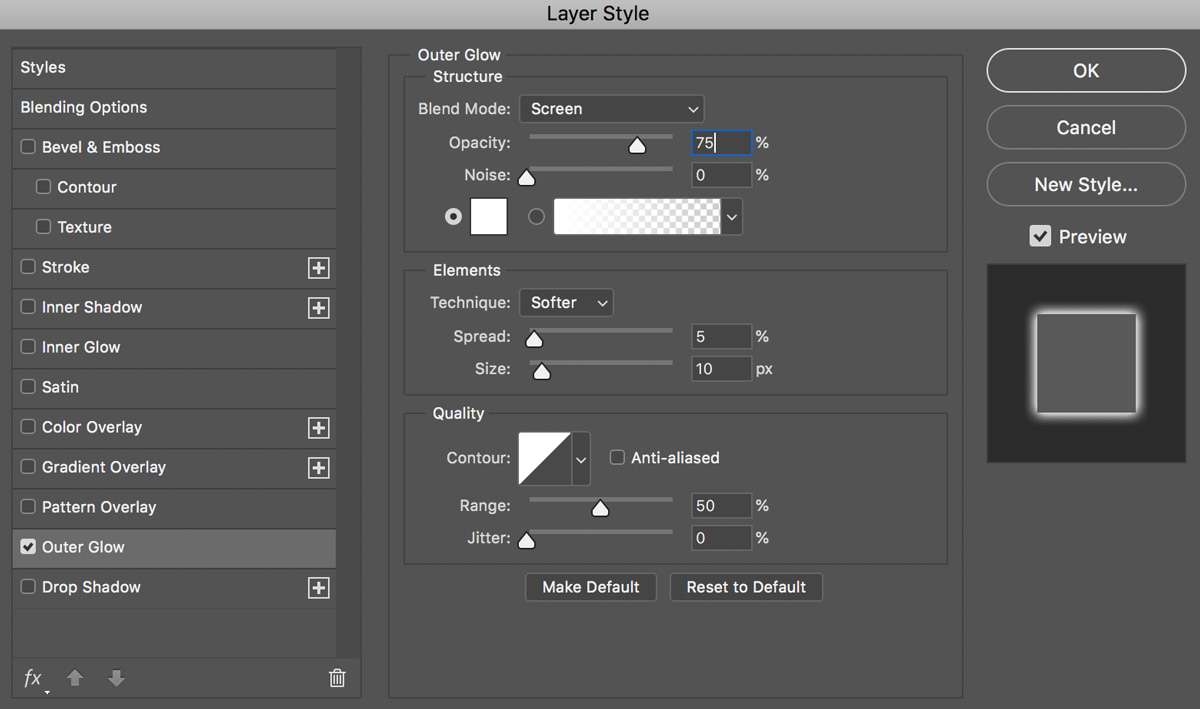This screenshot has height=709, width=1200.
Task: Click the Make Default button
Action: click(x=590, y=587)
